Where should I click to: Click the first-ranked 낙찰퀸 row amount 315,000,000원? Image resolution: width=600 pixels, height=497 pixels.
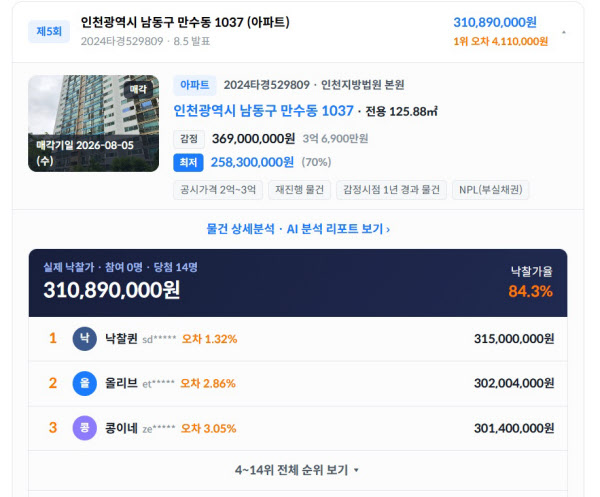(514, 339)
